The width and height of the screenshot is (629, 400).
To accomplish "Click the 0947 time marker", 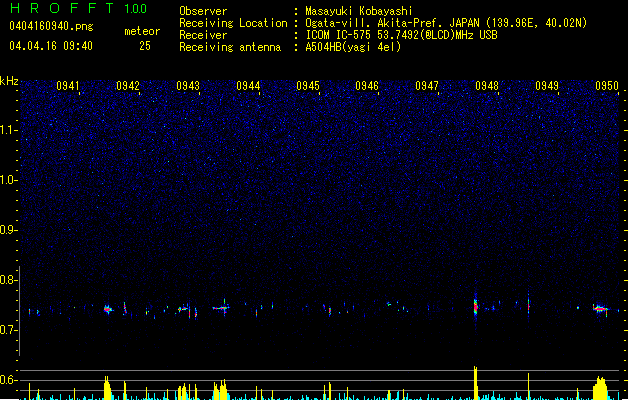I will [427, 86].
